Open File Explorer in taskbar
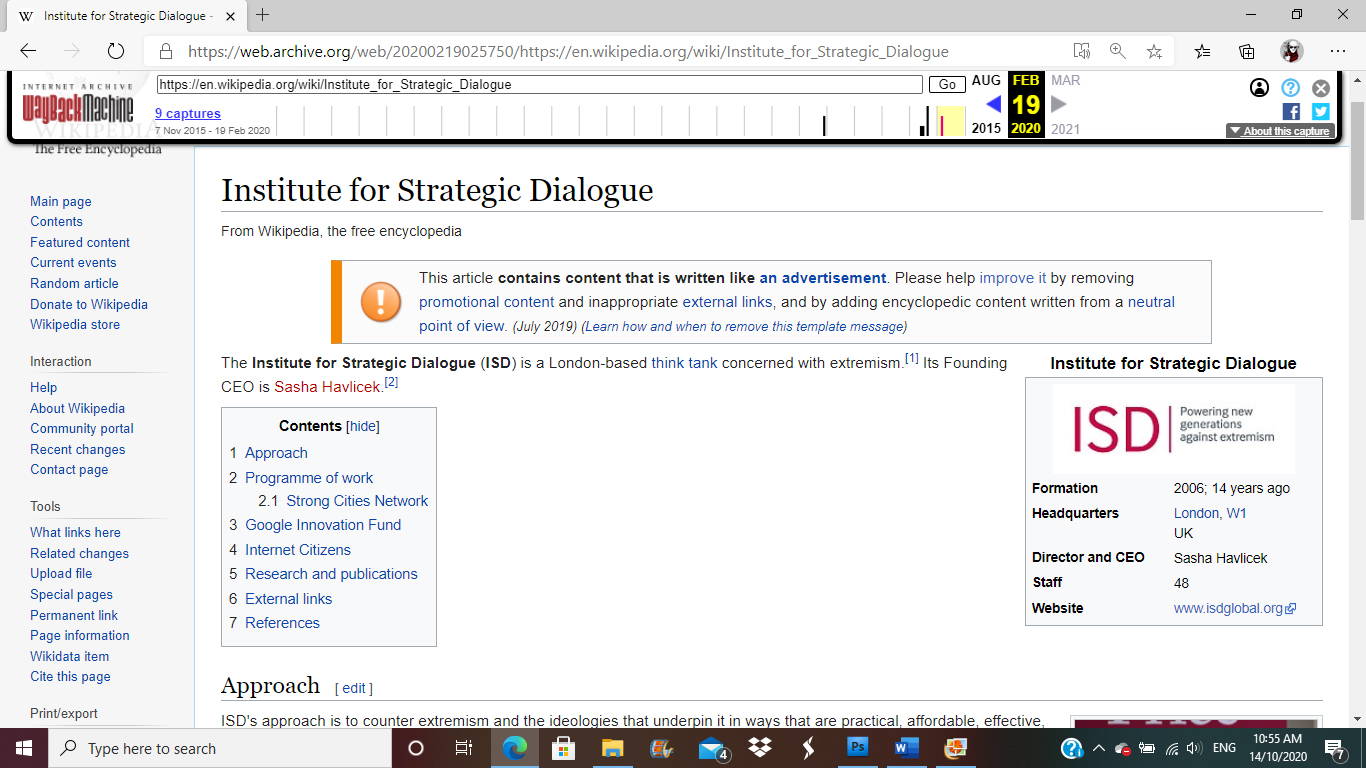The image size is (1366, 768). pos(612,748)
